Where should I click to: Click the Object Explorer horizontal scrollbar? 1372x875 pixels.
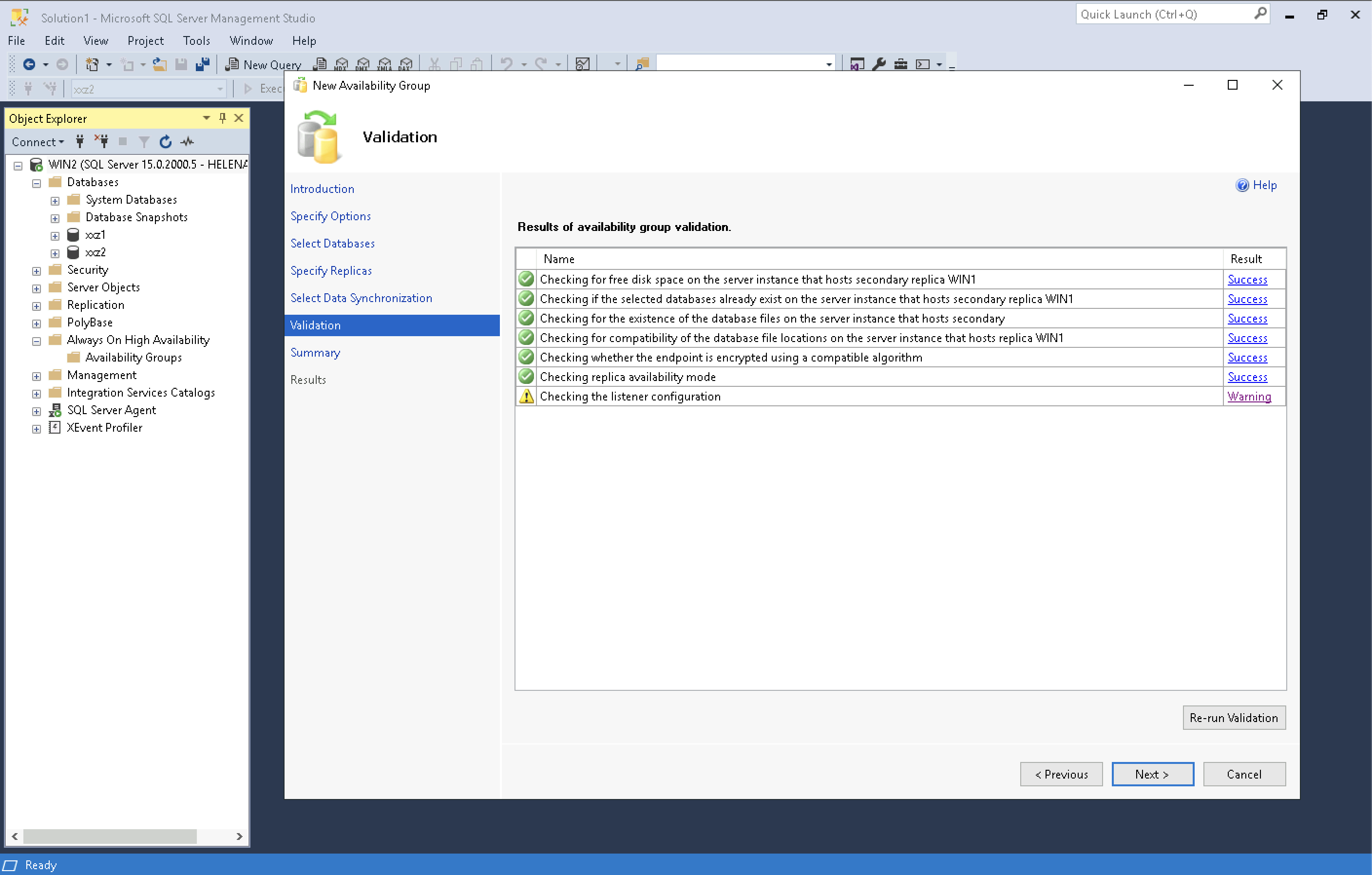pyautogui.click(x=110, y=836)
